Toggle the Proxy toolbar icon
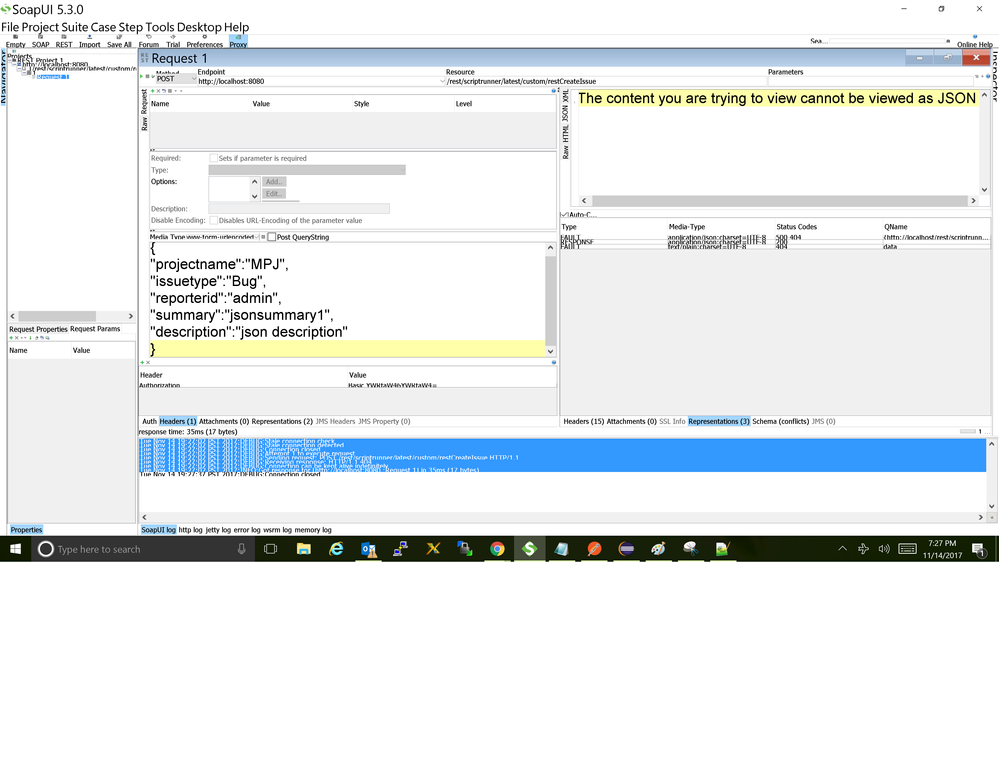The image size is (999, 777). [238, 41]
